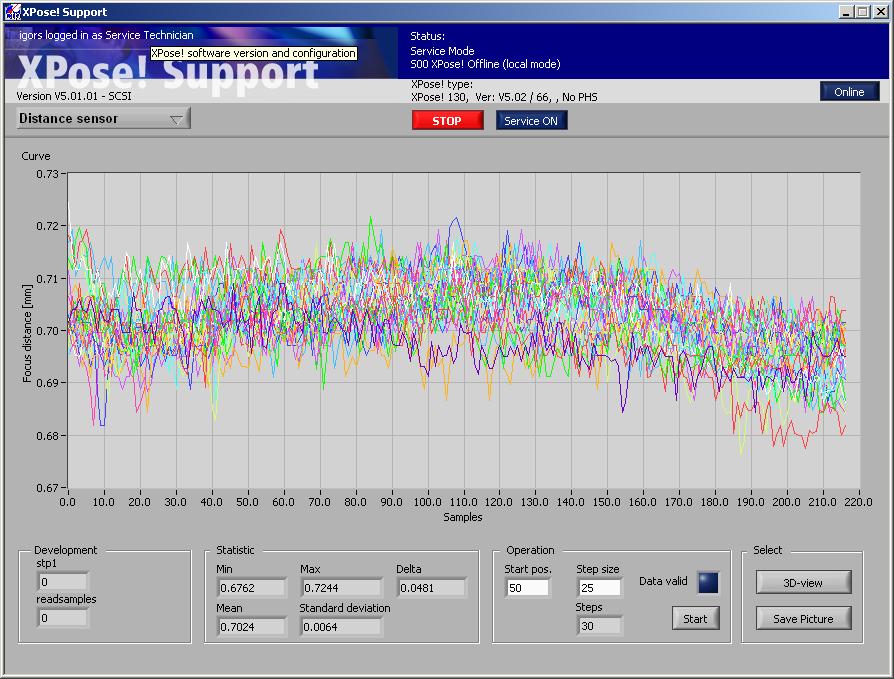Click the 'Focus distance [mm]' axis label

pos(27,333)
